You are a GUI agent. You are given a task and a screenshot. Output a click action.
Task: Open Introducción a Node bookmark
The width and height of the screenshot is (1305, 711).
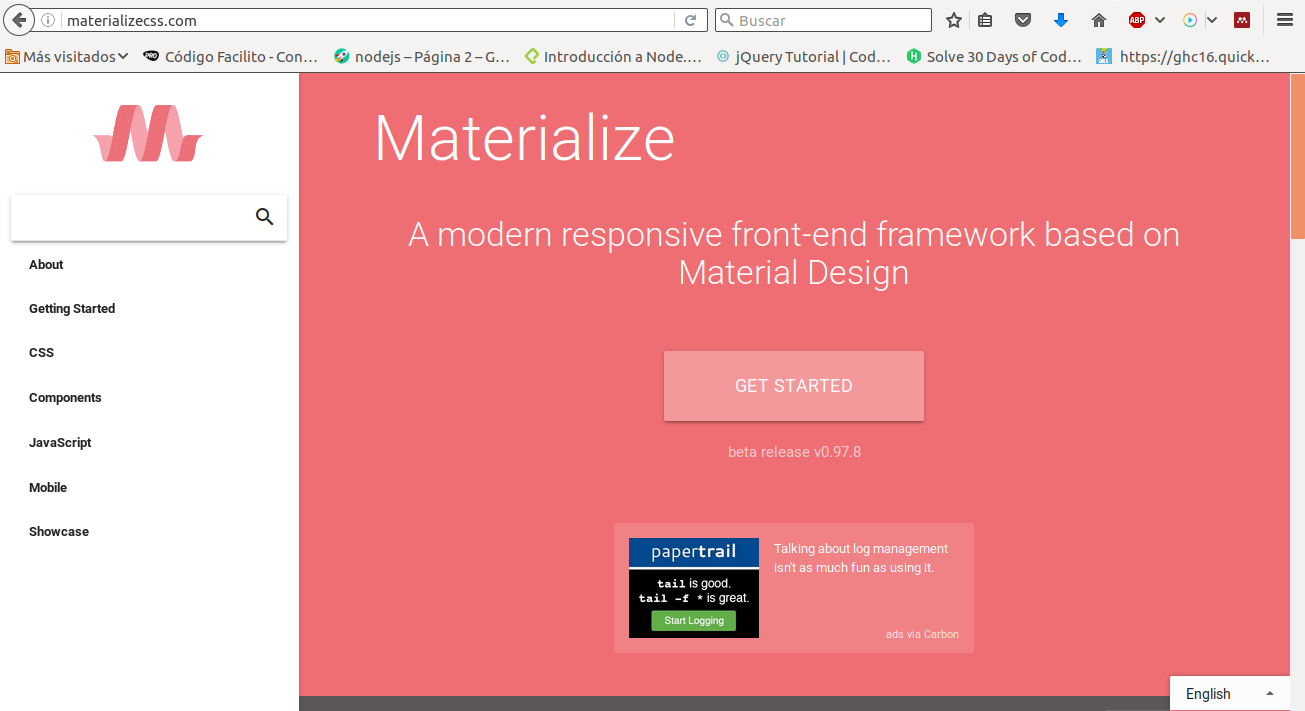tap(613, 57)
